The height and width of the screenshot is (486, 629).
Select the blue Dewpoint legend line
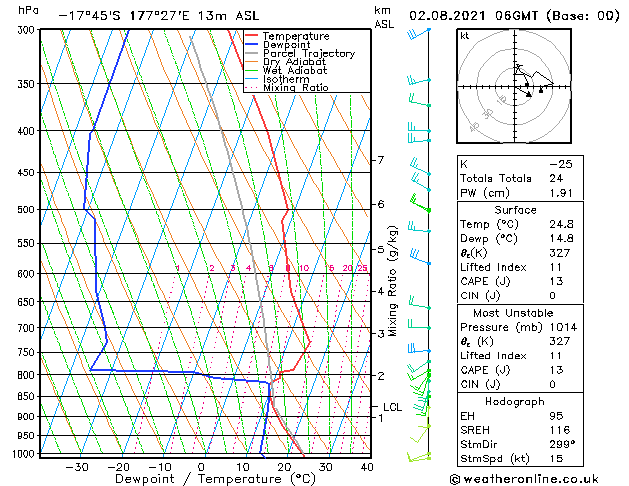(251, 45)
